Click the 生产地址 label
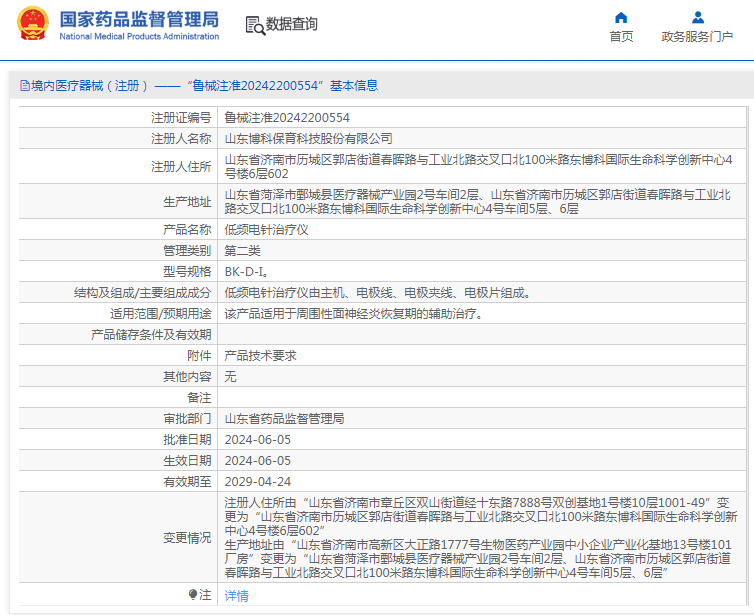 pos(187,202)
